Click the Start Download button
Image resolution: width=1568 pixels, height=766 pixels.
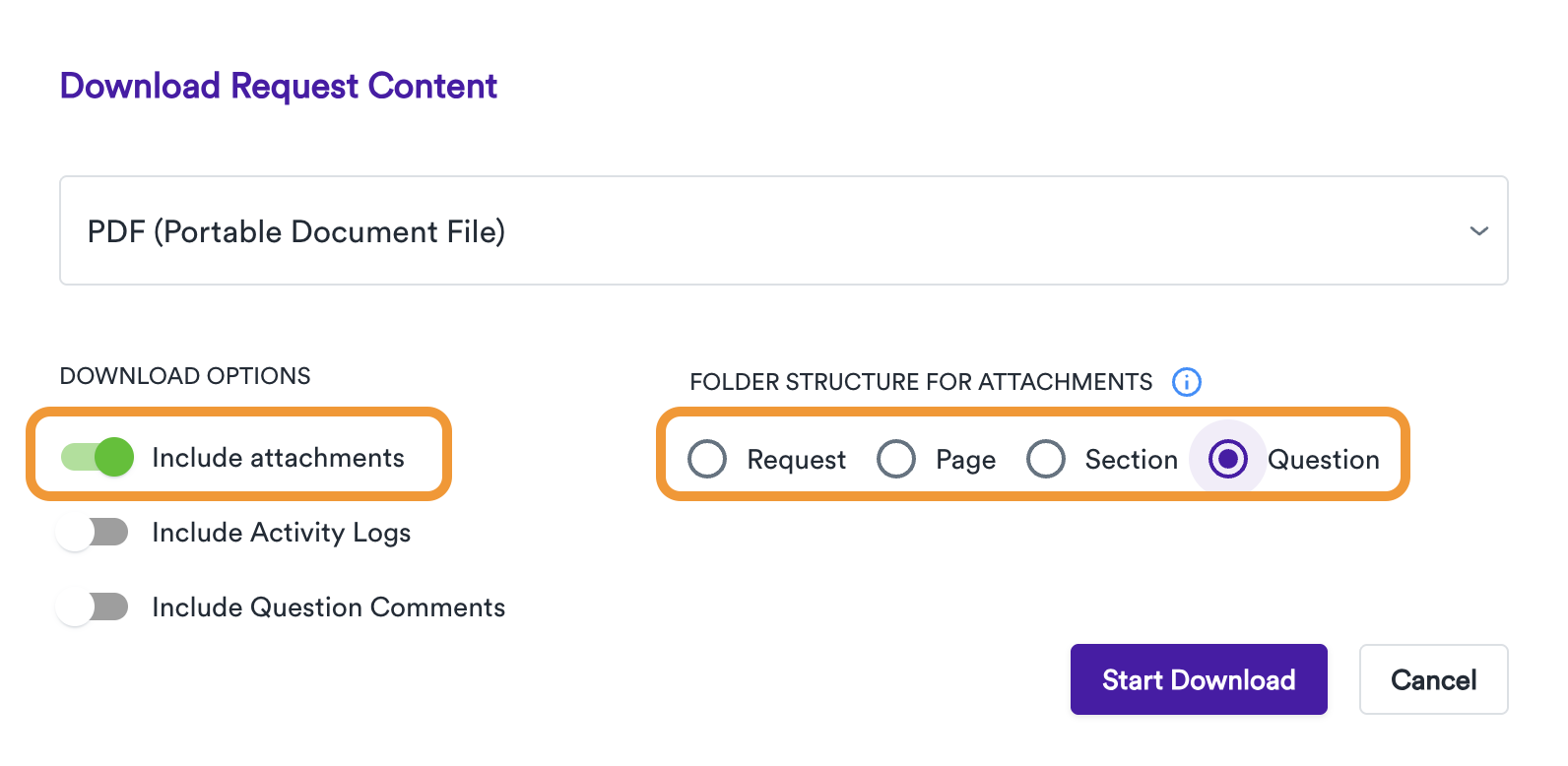point(1199,679)
